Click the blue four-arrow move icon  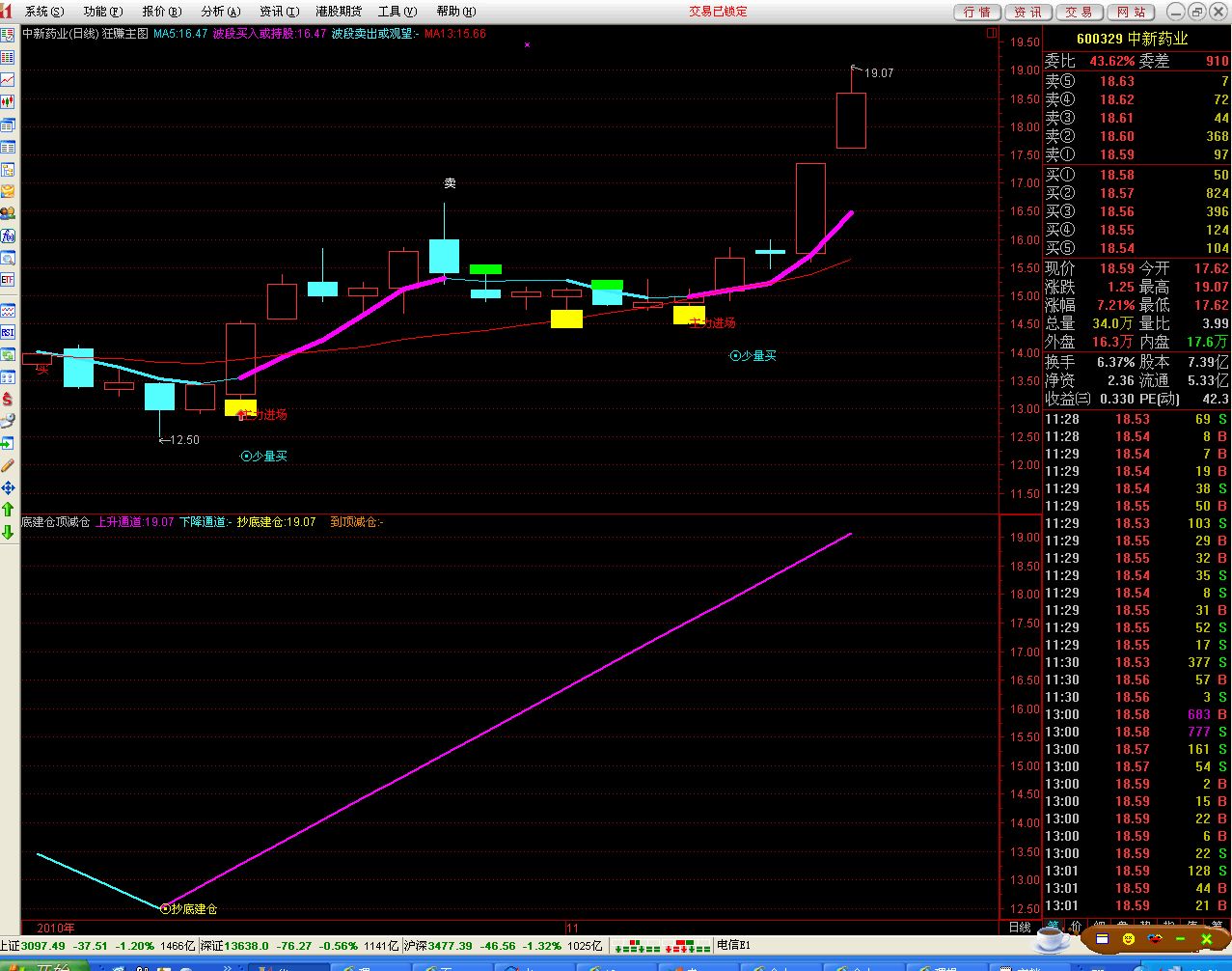tap(8, 487)
